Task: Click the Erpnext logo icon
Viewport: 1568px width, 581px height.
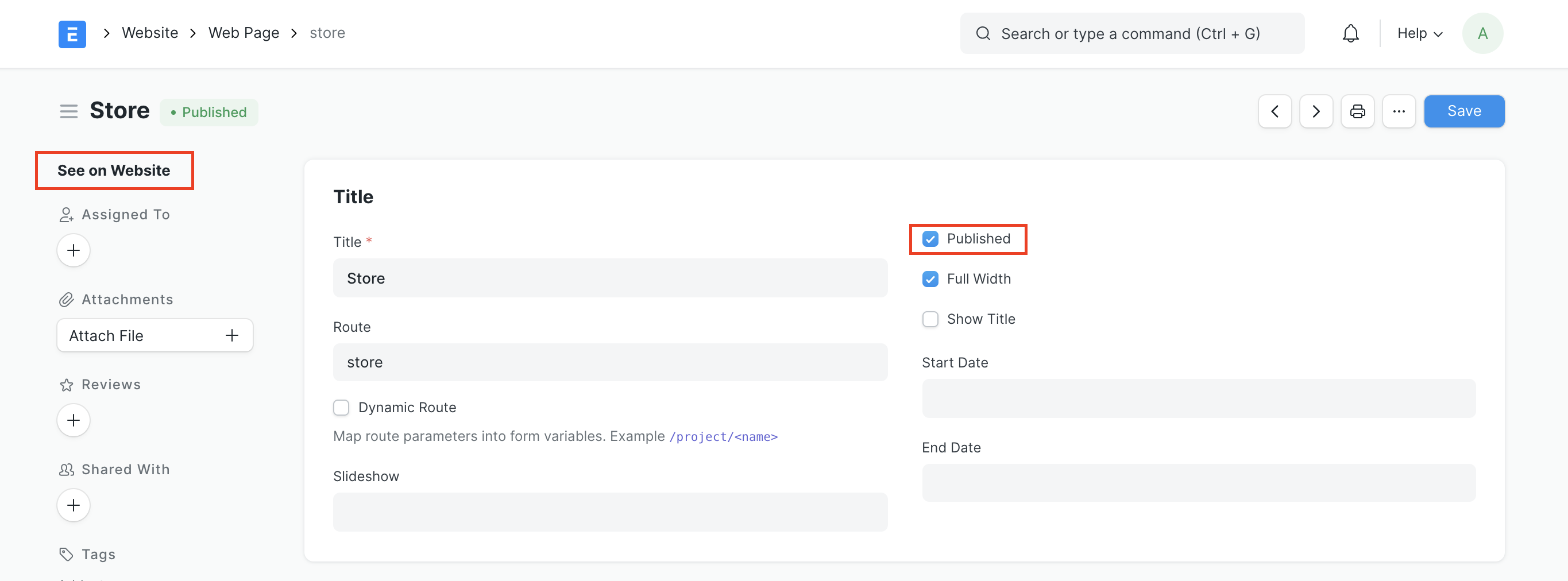Action: click(72, 33)
